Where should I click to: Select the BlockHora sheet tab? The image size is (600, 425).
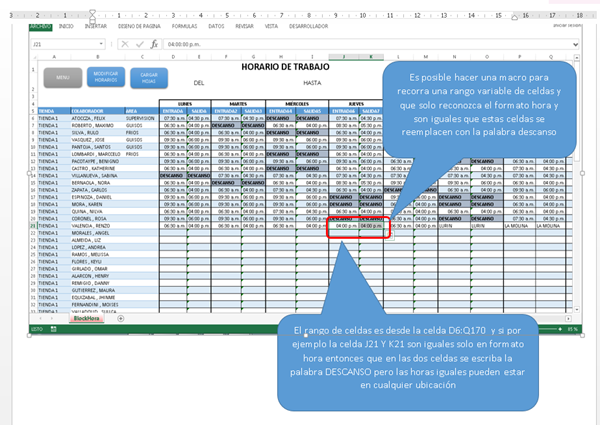(86, 318)
